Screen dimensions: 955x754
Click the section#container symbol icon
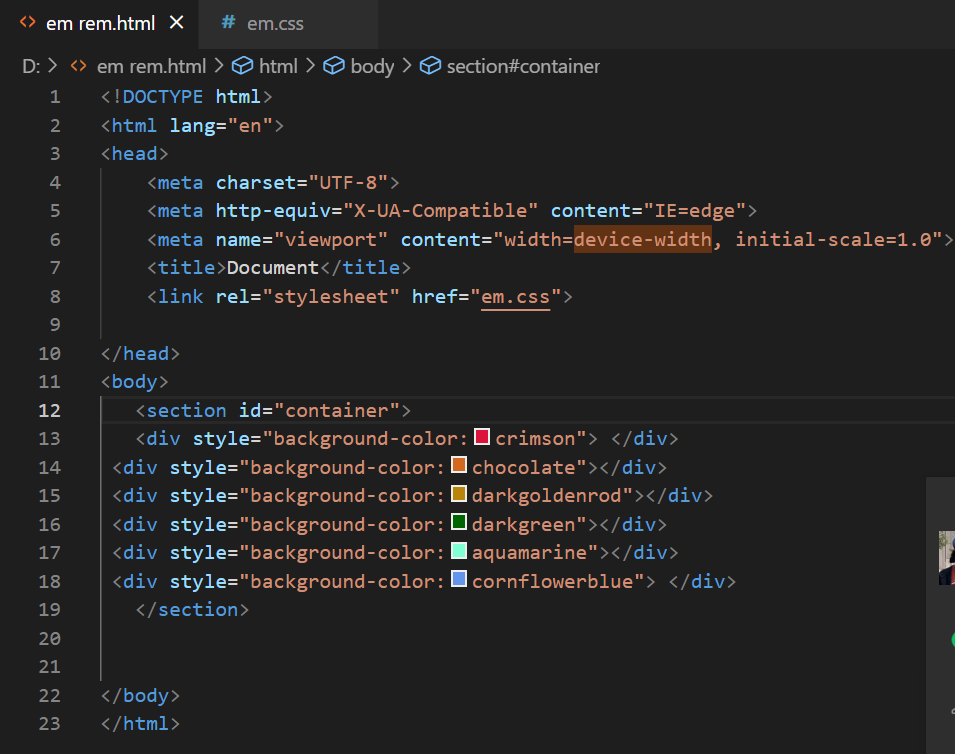[x=430, y=66]
